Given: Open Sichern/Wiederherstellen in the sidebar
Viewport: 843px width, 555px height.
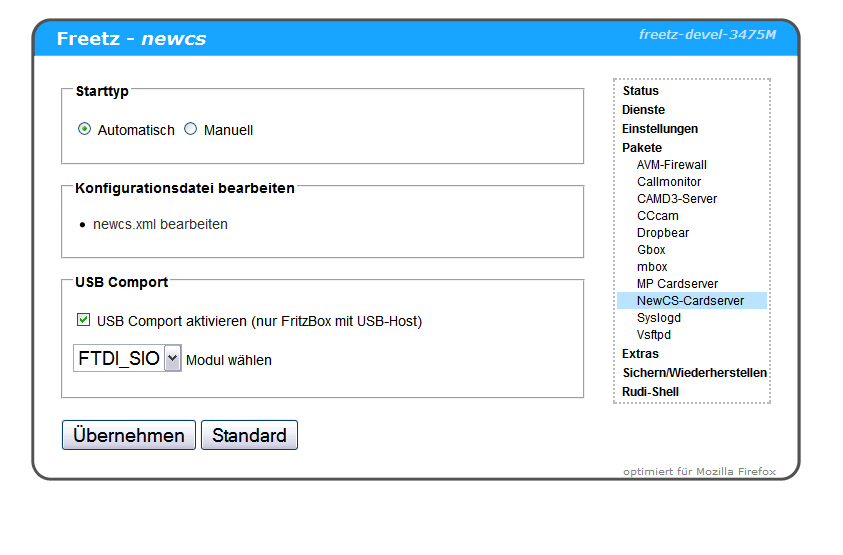Looking at the screenshot, I should click(x=694, y=373).
